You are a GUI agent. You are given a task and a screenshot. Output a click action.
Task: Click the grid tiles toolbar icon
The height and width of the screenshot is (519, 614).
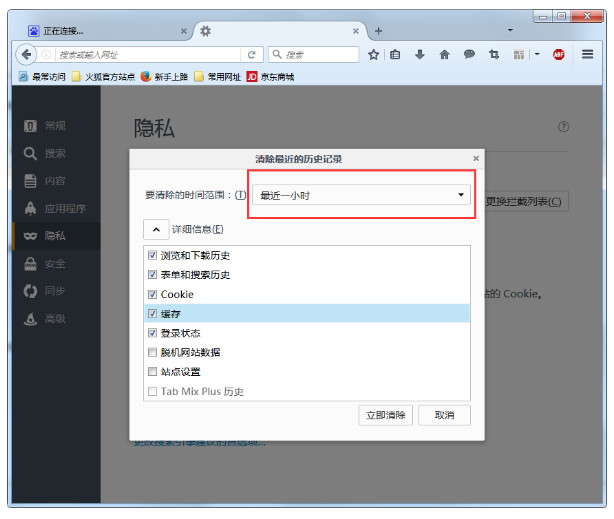(x=519, y=54)
